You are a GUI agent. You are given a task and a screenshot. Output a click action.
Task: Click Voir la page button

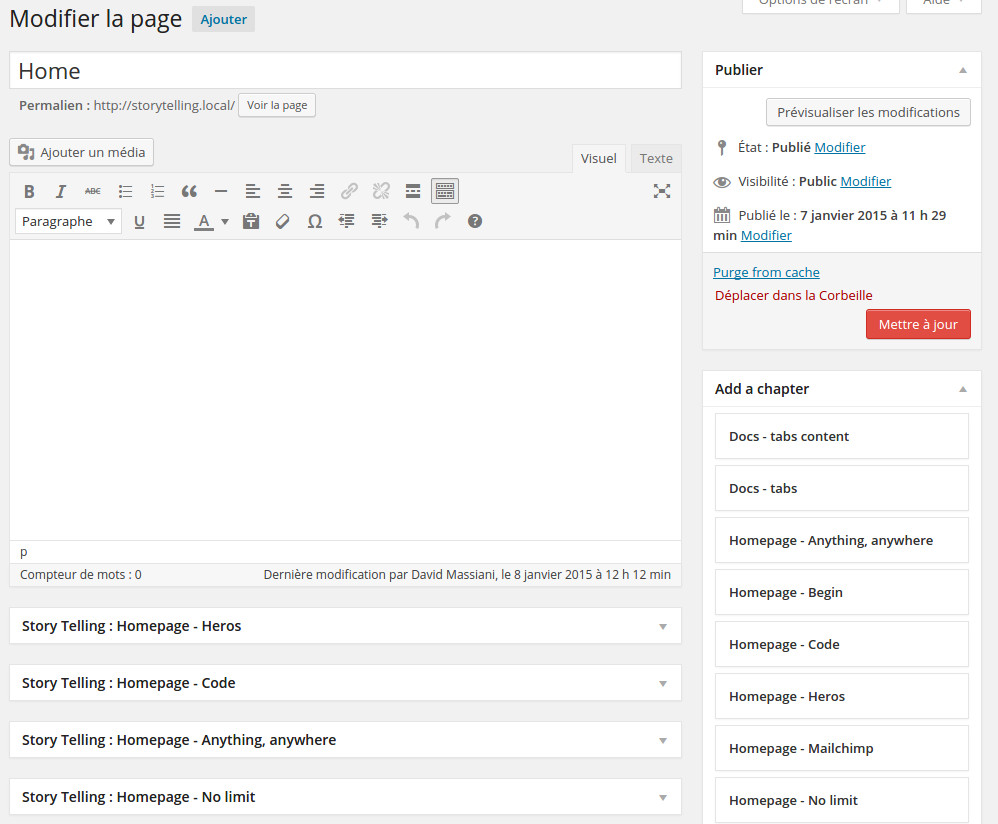[x=277, y=105]
